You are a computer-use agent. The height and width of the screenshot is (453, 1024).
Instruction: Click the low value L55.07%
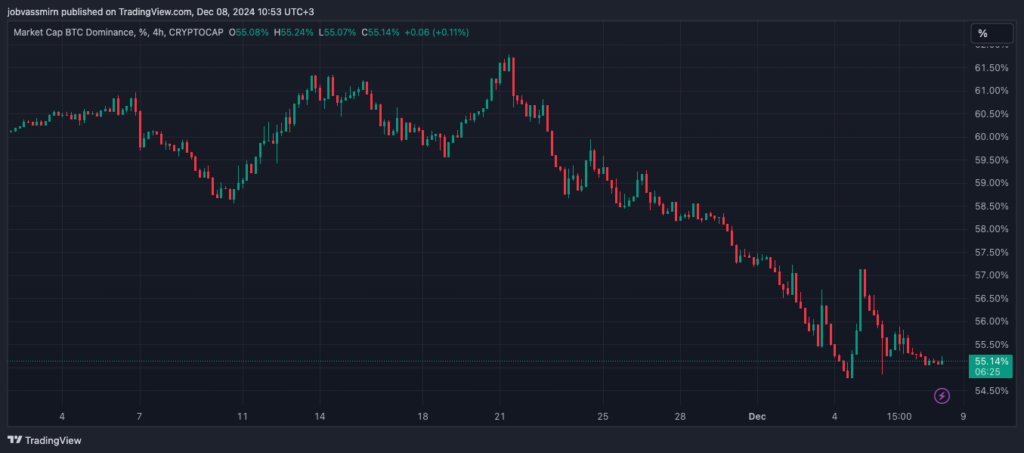[x=337, y=32]
